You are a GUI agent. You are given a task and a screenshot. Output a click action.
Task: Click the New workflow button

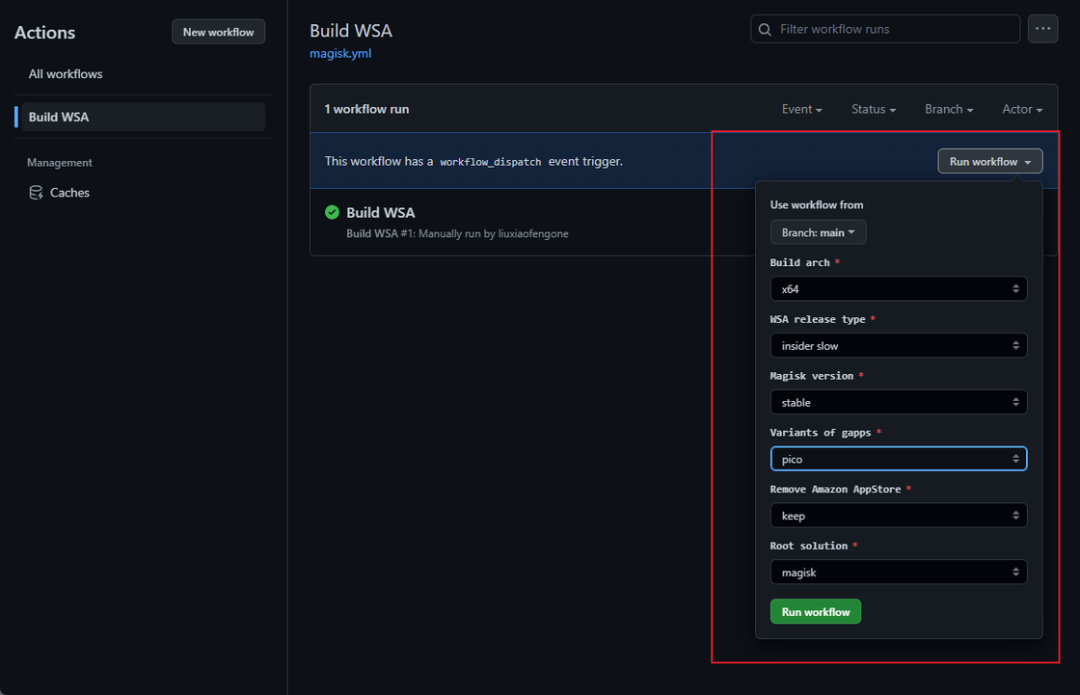[218, 32]
